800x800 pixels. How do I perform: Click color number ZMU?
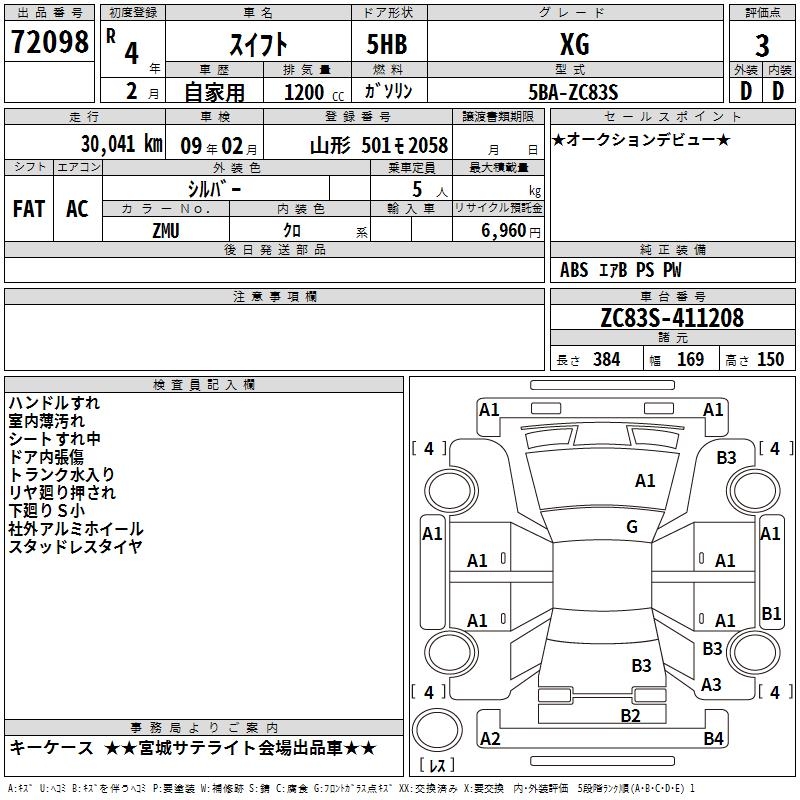tap(166, 231)
